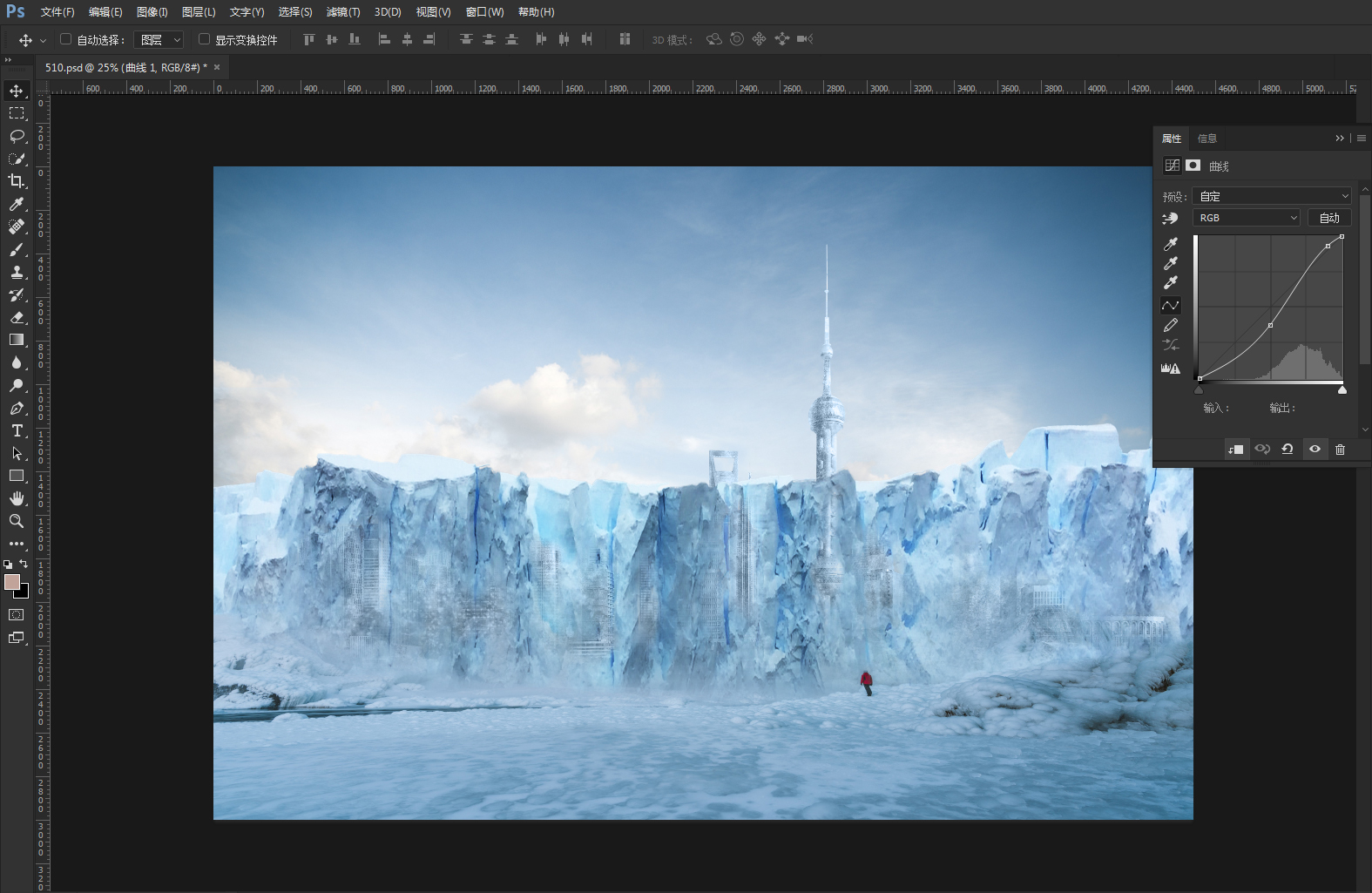1372x893 pixels.
Task: Select the Hand tool
Action: pyautogui.click(x=17, y=498)
